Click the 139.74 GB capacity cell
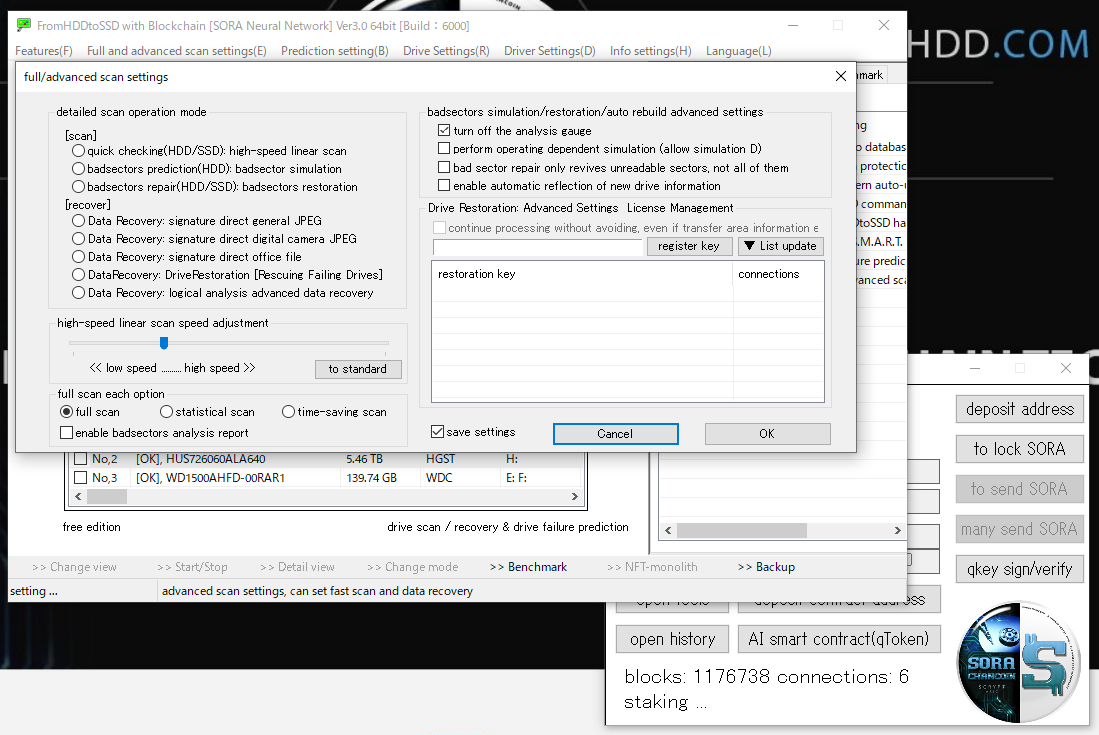The image size is (1099, 735). pyautogui.click(x=371, y=478)
